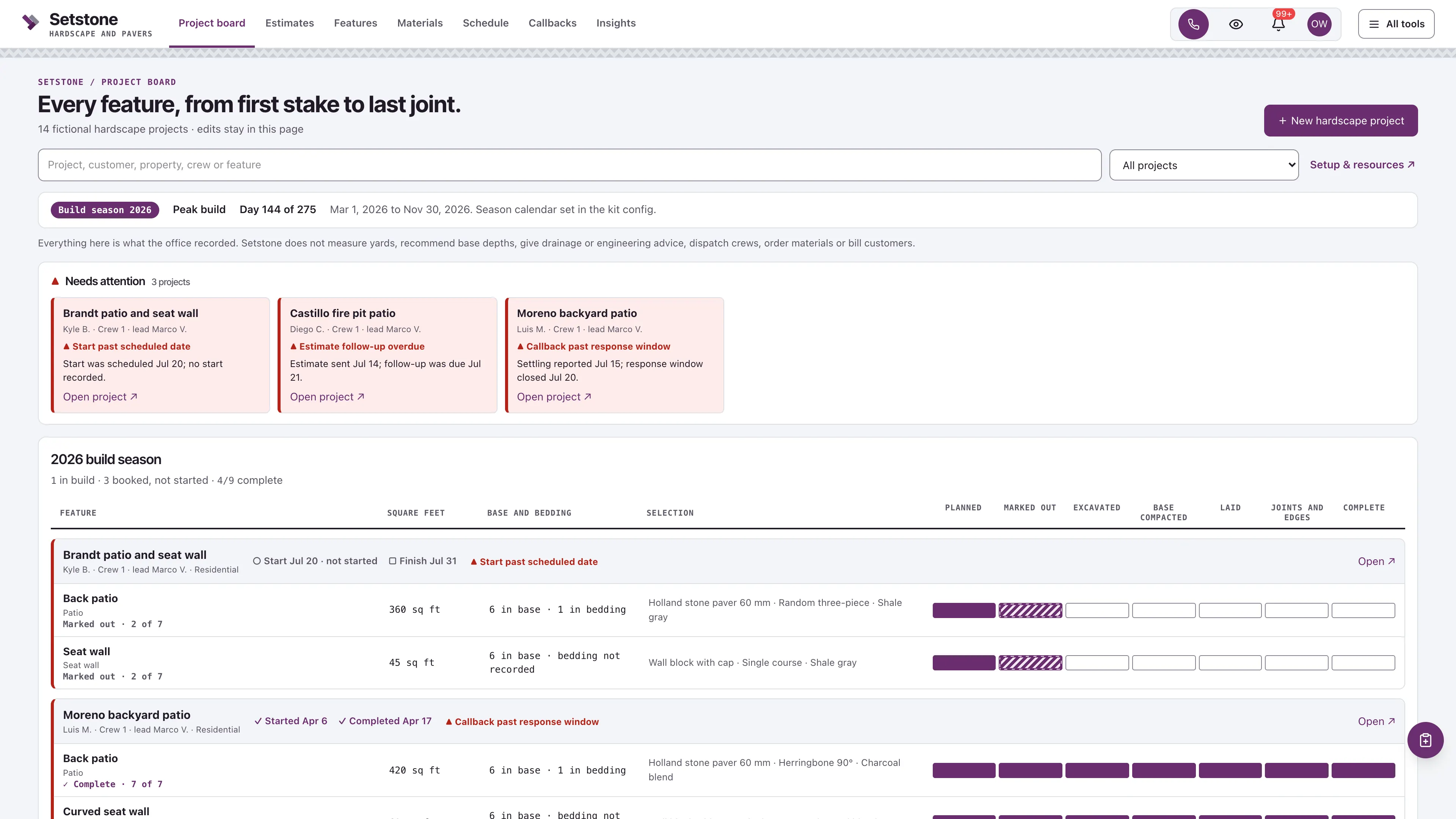Image resolution: width=1456 pixels, height=819 pixels.
Task: Click Estimate follow-up overdue alert text
Action: pyautogui.click(x=357, y=347)
